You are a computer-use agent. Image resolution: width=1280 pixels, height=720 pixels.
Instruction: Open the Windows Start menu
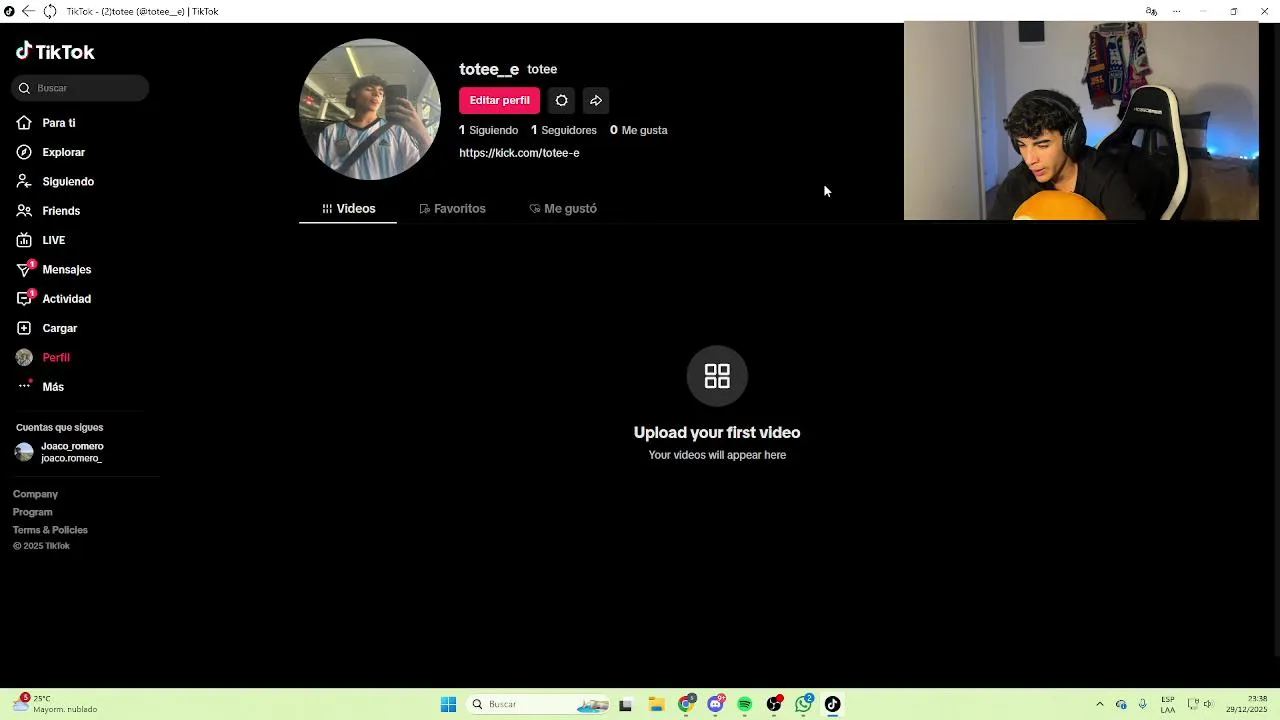coord(448,705)
